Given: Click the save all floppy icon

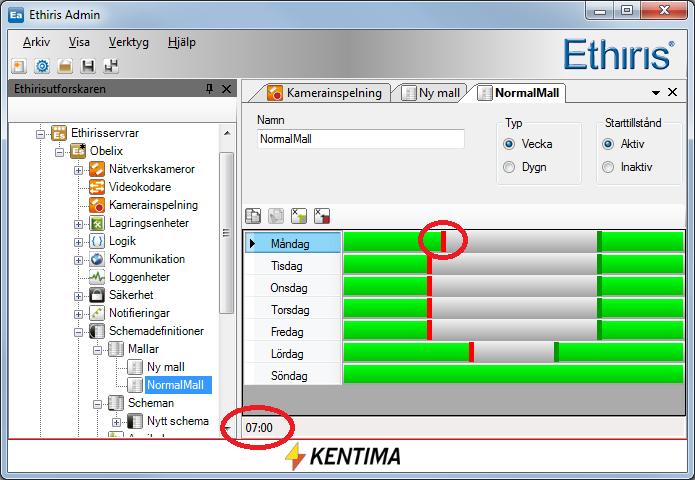Looking at the screenshot, I should click(x=111, y=66).
